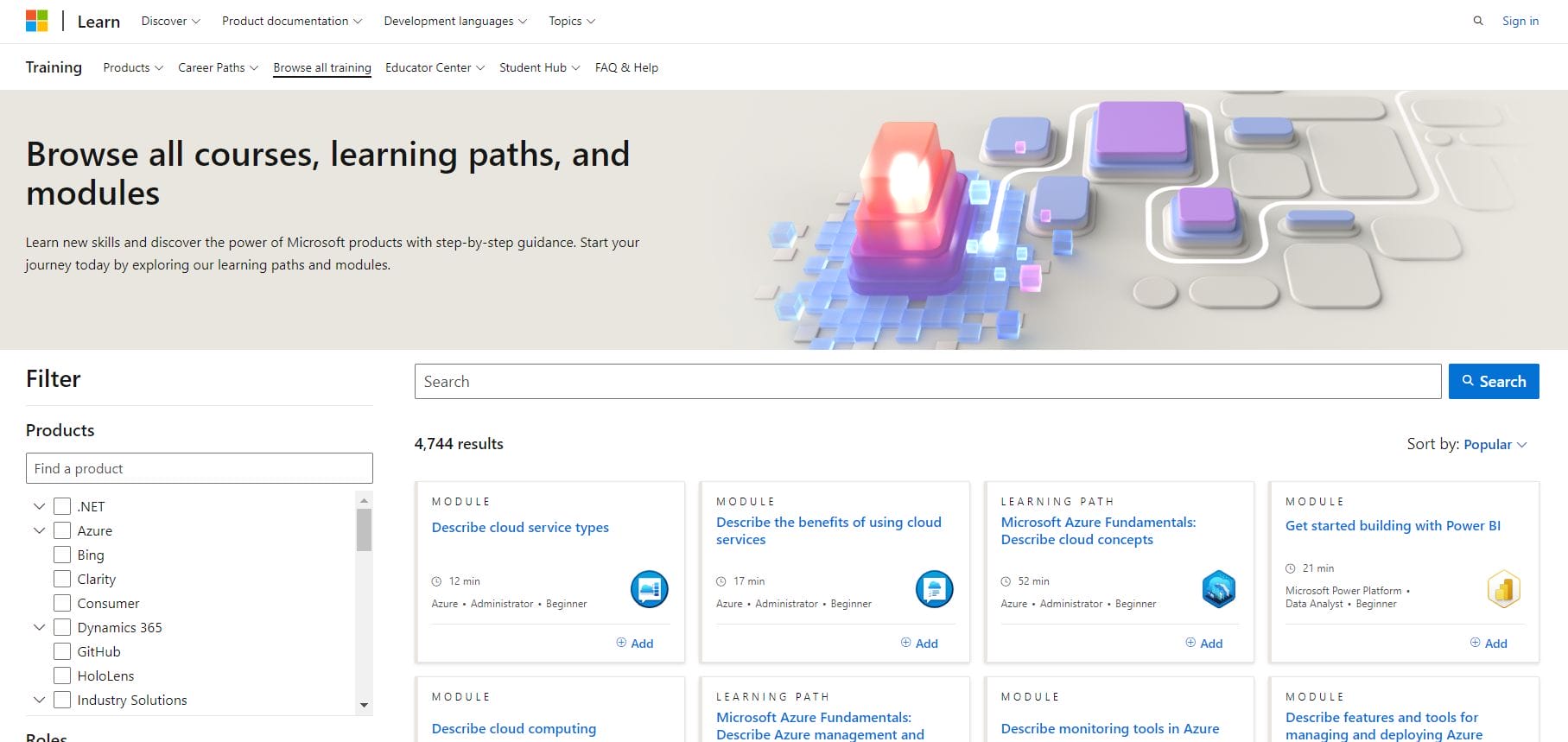Click the benefits of cloud services badge icon
This screenshot has width=1568, height=742.
coord(934,589)
